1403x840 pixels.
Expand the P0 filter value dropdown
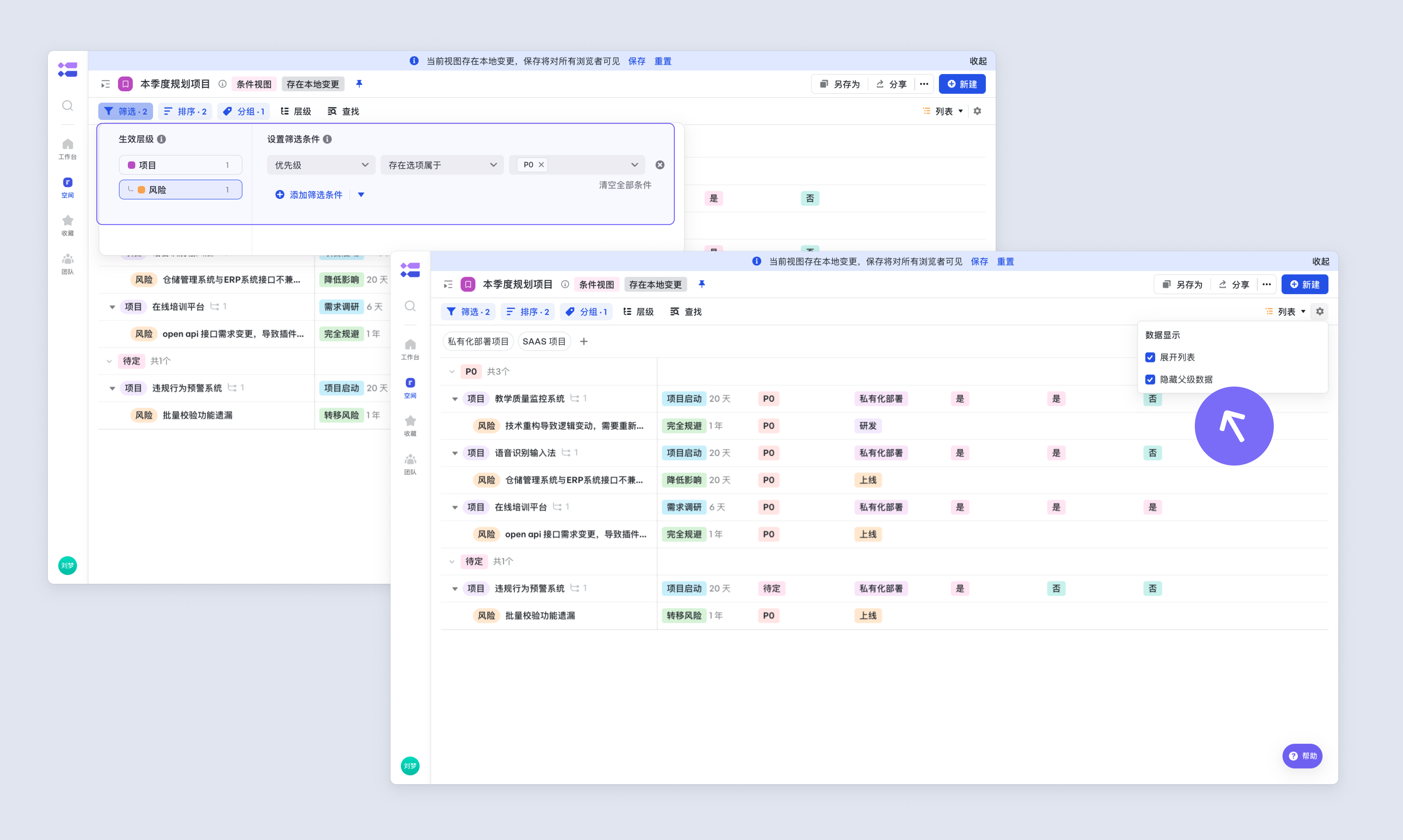634,165
